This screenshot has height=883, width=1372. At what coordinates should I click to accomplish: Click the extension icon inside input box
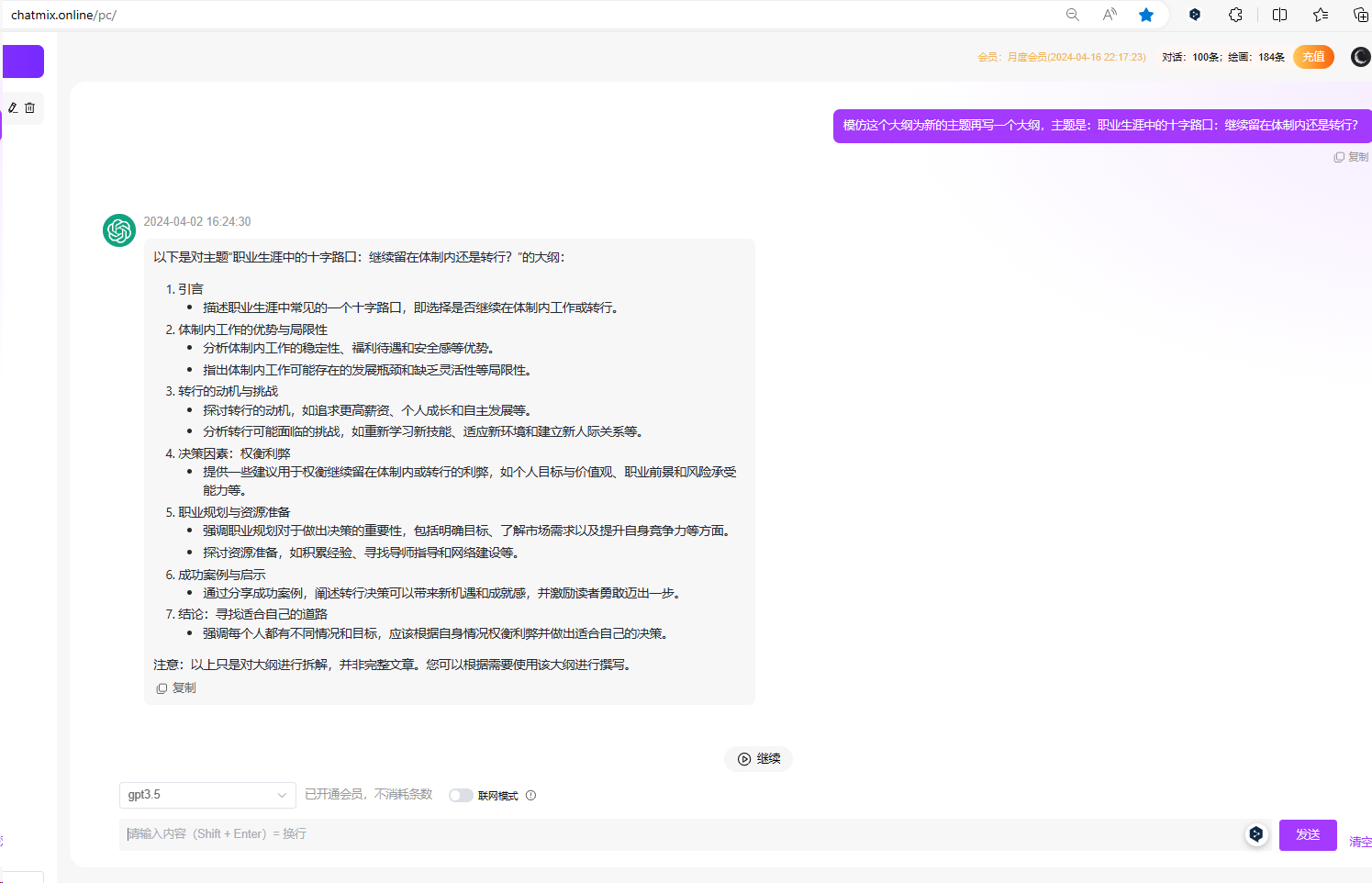coord(1256,834)
